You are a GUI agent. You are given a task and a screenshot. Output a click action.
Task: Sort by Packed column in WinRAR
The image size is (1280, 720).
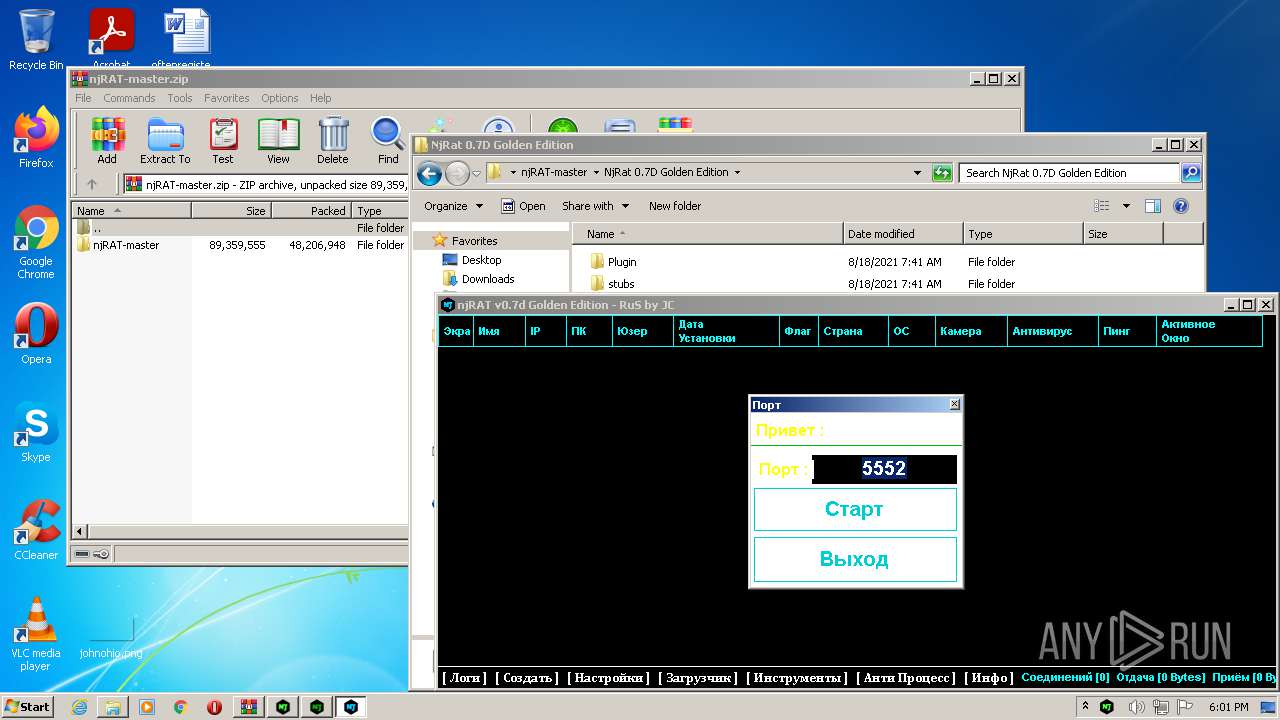point(310,211)
